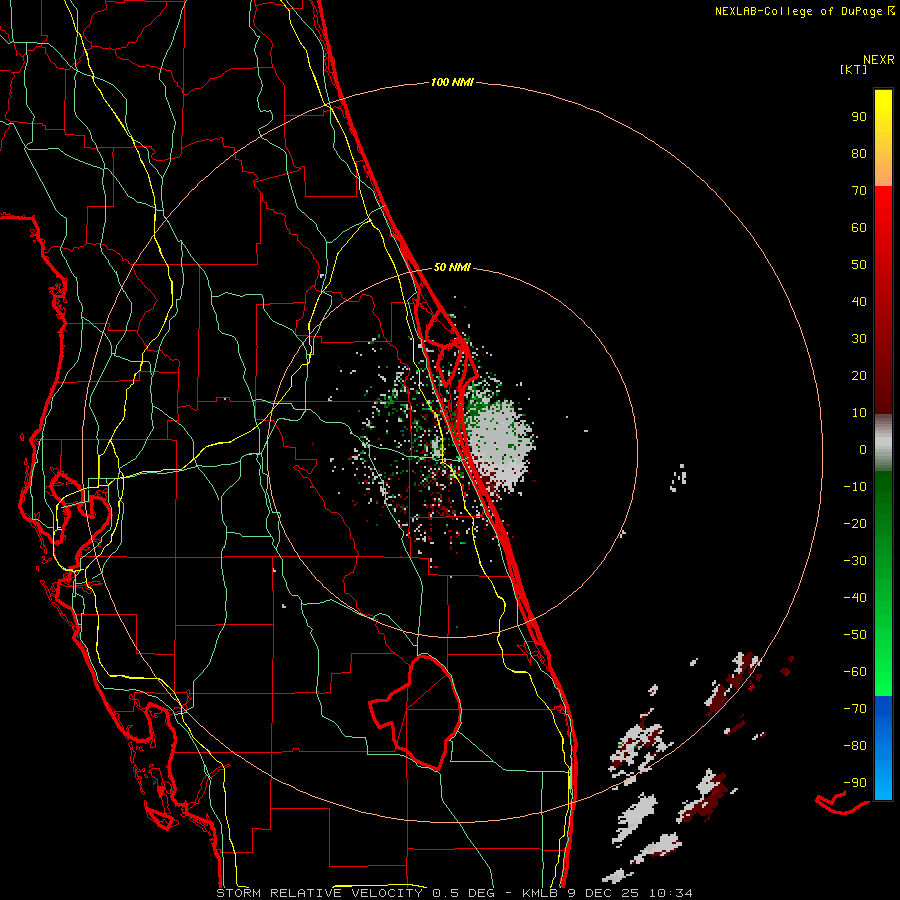Click the -60 value on the velocity scale
Image resolution: width=900 pixels, height=900 pixels.
click(x=855, y=672)
